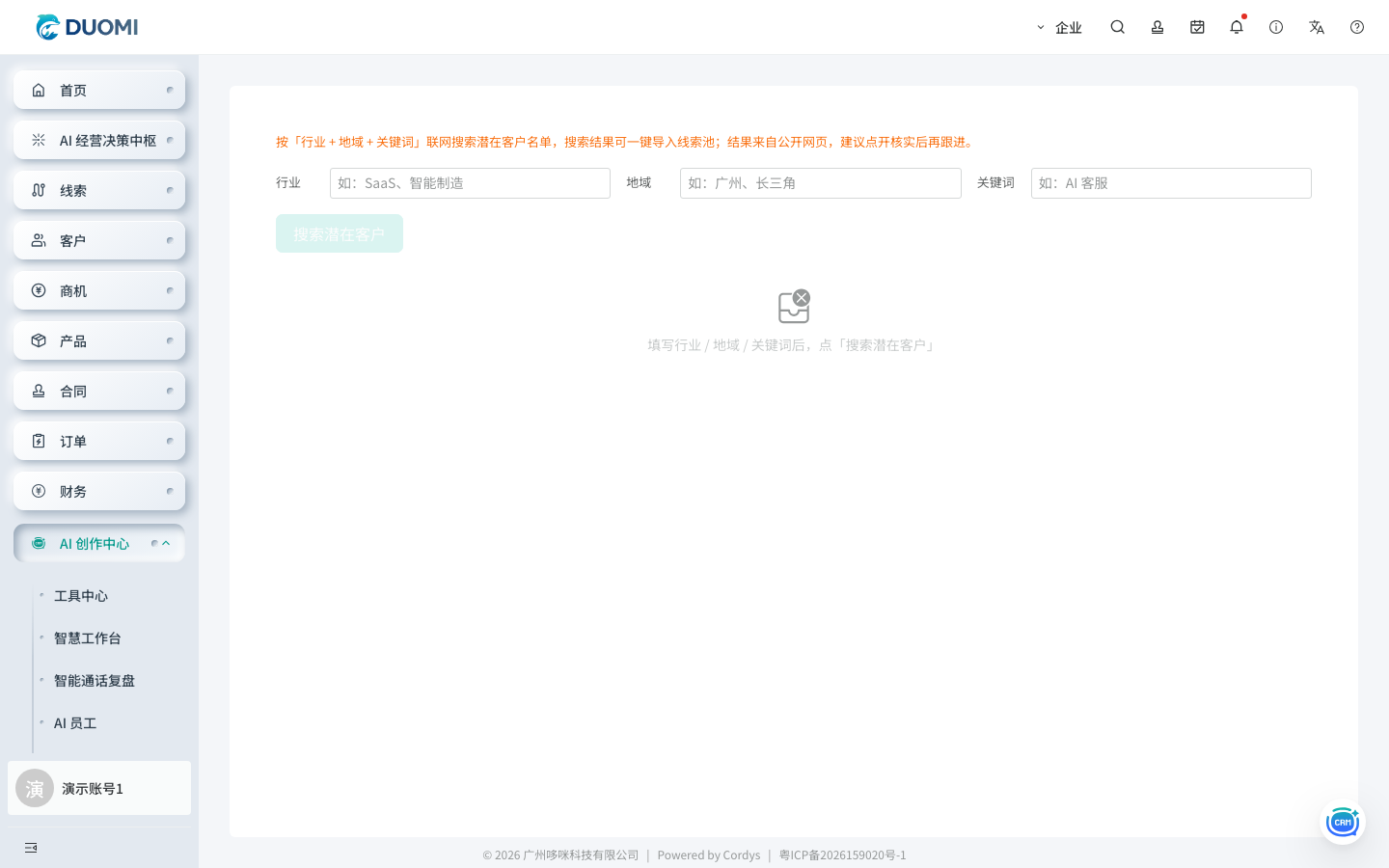Click the 演示账号1 user profile

(99, 788)
